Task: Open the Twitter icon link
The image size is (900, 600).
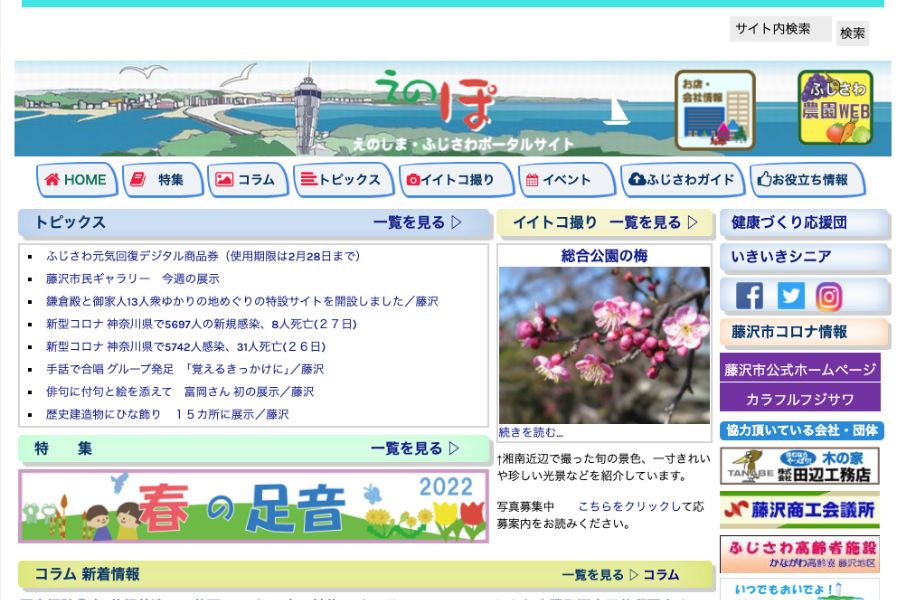Action: [x=790, y=296]
